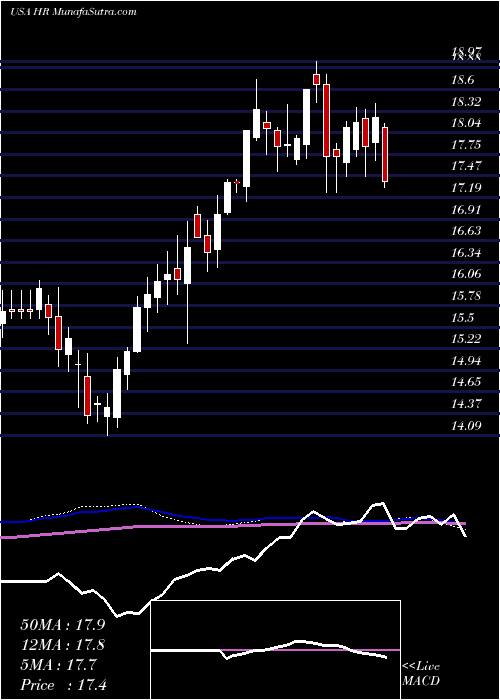
Task: Click the 50MA : 17.9 readout
Action: click(x=65, y=625)
